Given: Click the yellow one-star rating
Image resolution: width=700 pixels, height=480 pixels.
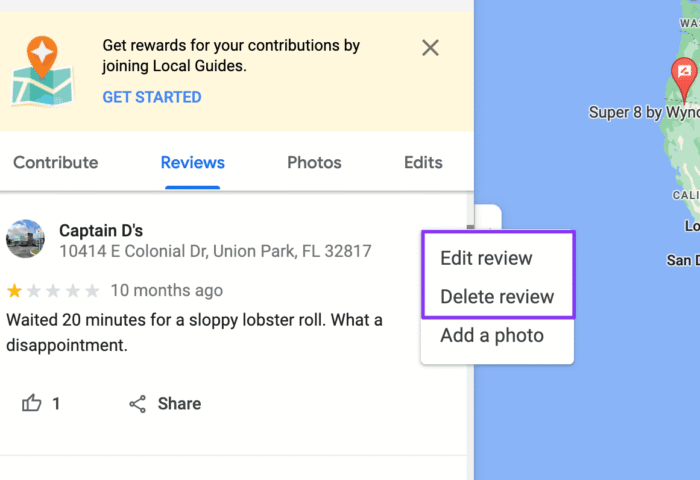Looking at the screenshot, I should [x=14, y=291].
